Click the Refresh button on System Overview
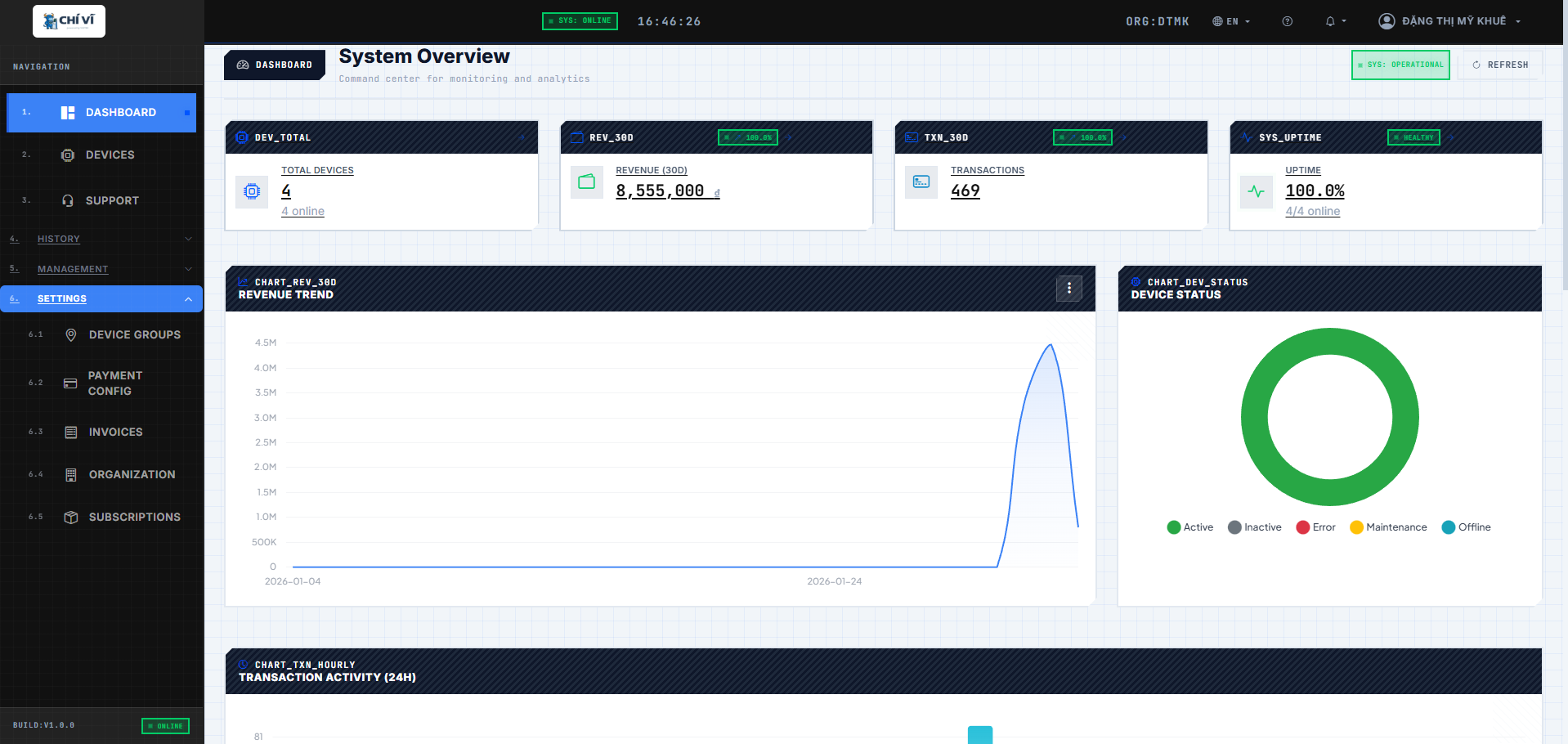Screen dimensions: 1568x744 tap(1500, 65)
